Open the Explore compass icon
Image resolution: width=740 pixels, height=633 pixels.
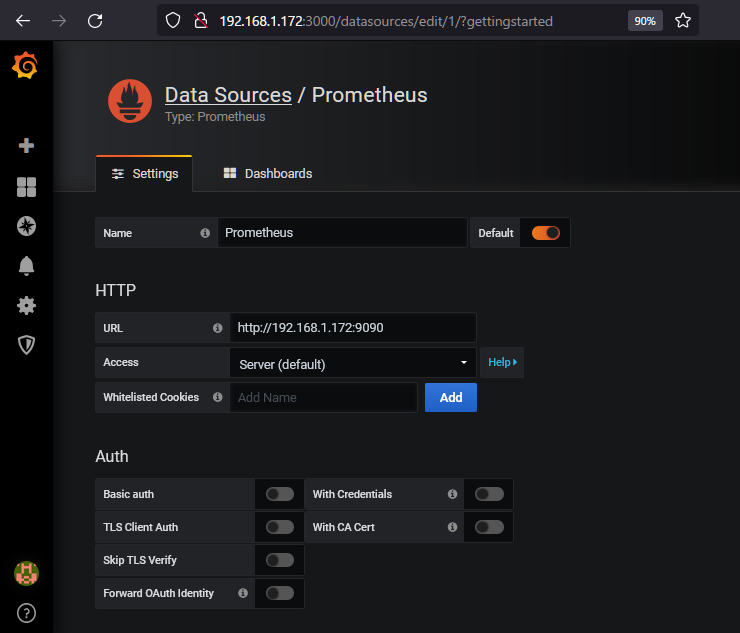click(26, 226)
